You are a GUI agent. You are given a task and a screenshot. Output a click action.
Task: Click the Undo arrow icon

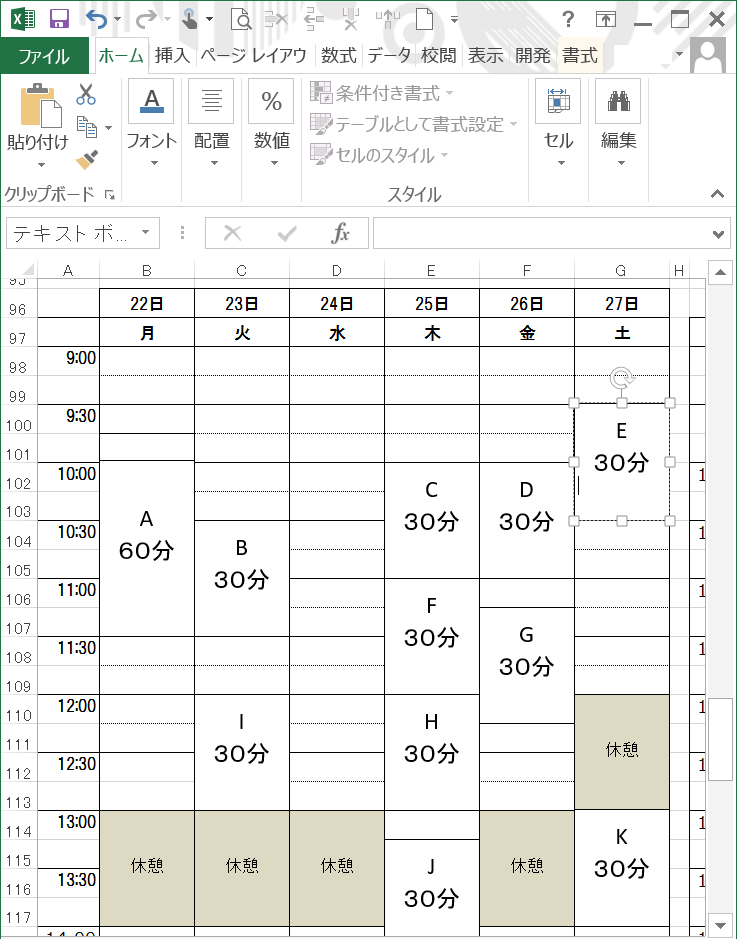point(96,18)
